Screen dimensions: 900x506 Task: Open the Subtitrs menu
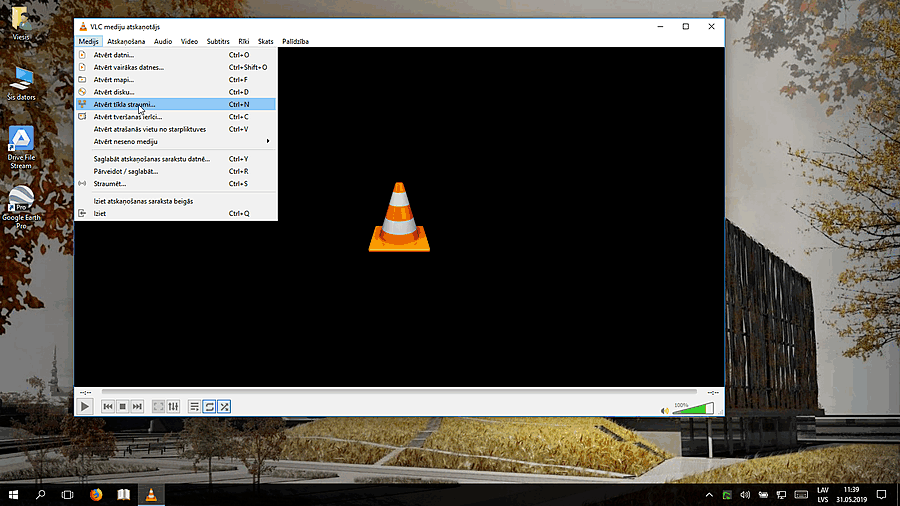[x=218, y=41]
